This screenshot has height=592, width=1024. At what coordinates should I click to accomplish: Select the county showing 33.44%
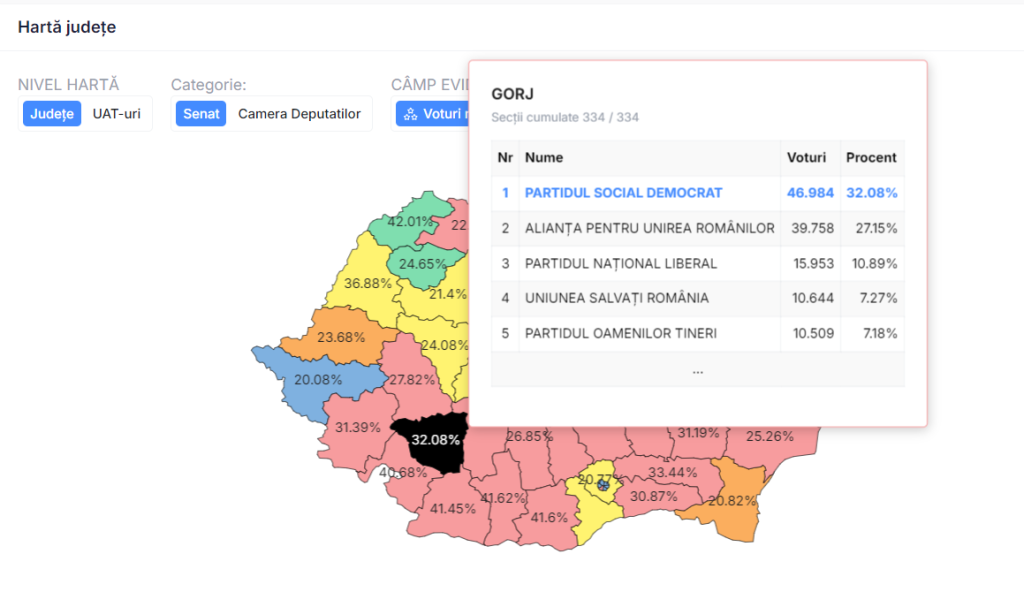click(x=672, y=472)
